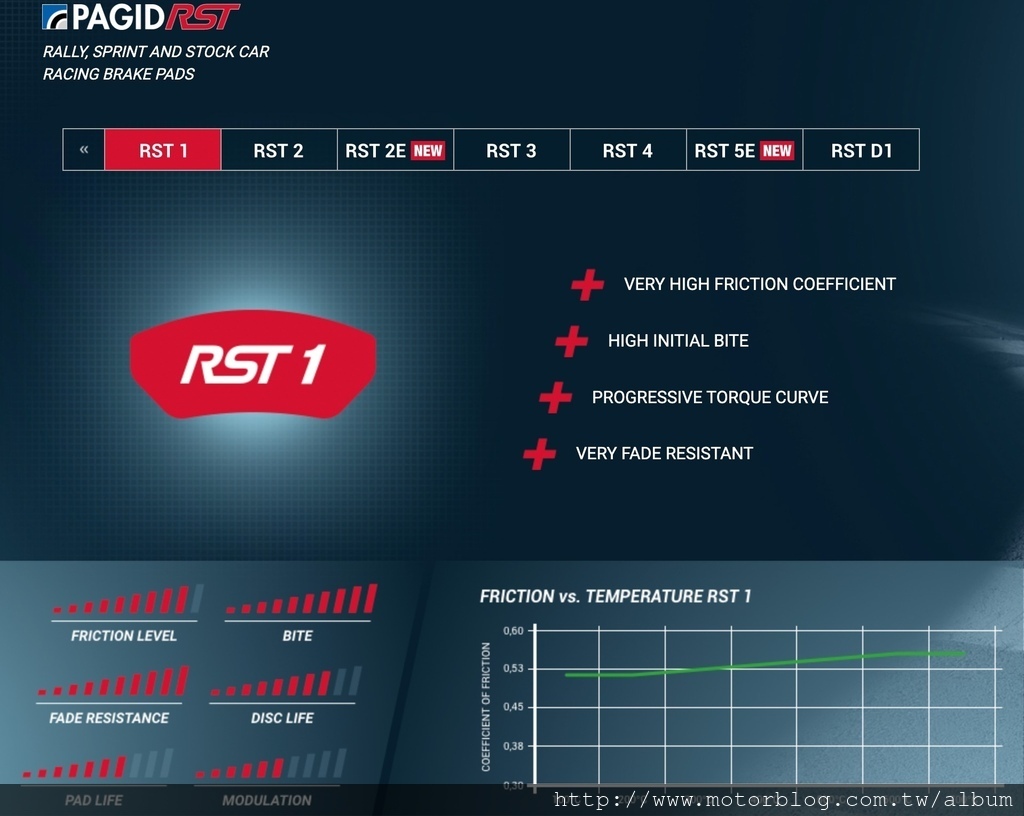Click the High Initial Bite text
The height and width of the screenshot is (816, 1024).
pos(678,341)
